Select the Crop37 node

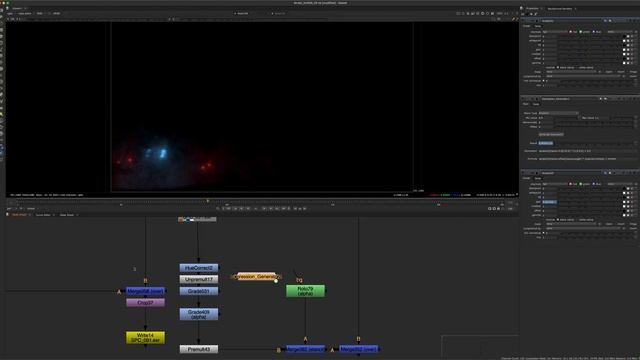point(145,303)
